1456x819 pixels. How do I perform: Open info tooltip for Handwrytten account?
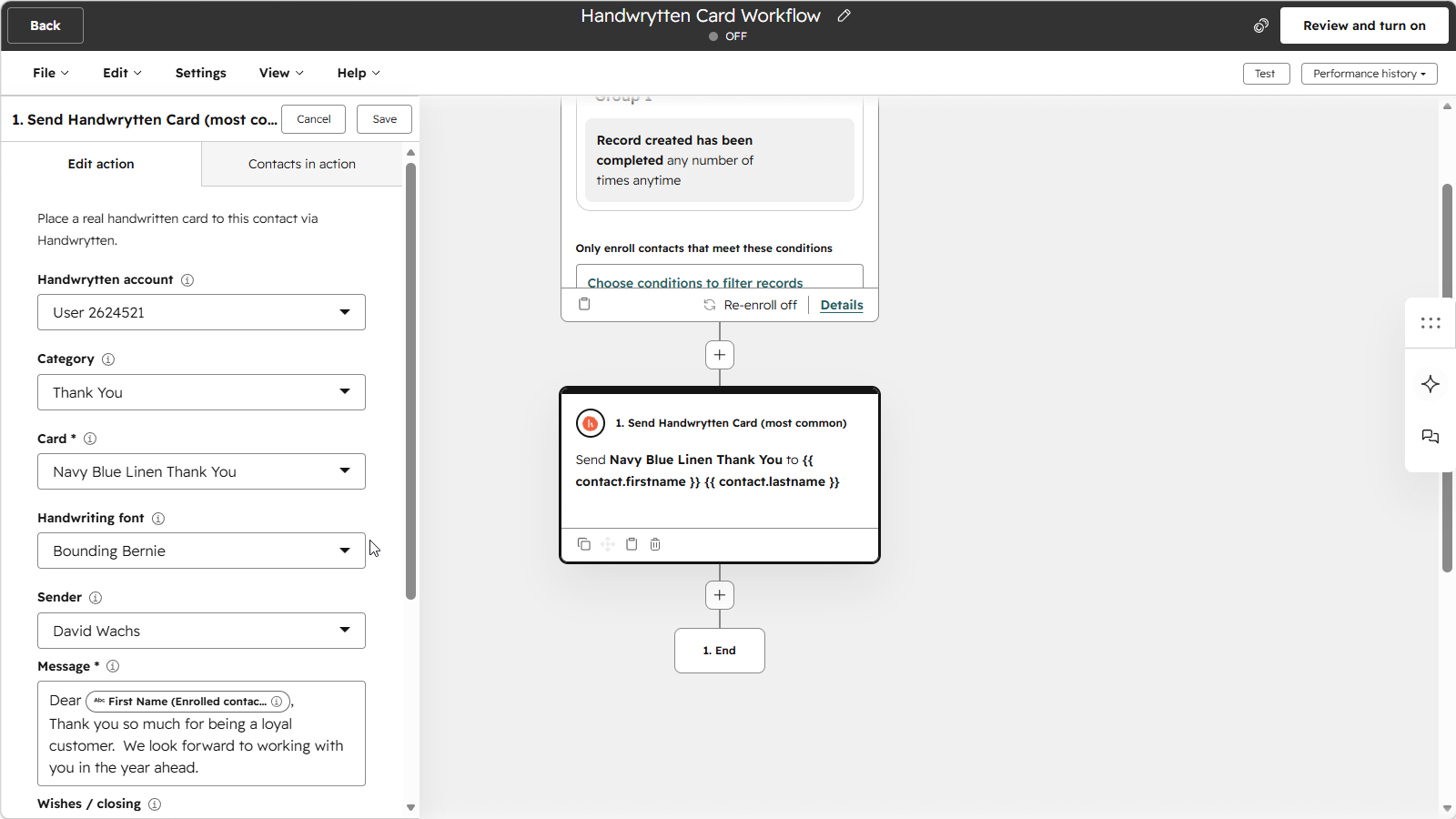pos(187,280)
